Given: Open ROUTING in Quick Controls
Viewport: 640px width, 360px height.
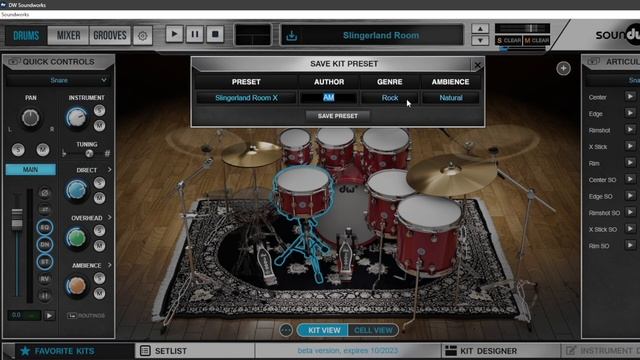Looking at the screenshot, I should pyautogui.click(x=86, y=316).
